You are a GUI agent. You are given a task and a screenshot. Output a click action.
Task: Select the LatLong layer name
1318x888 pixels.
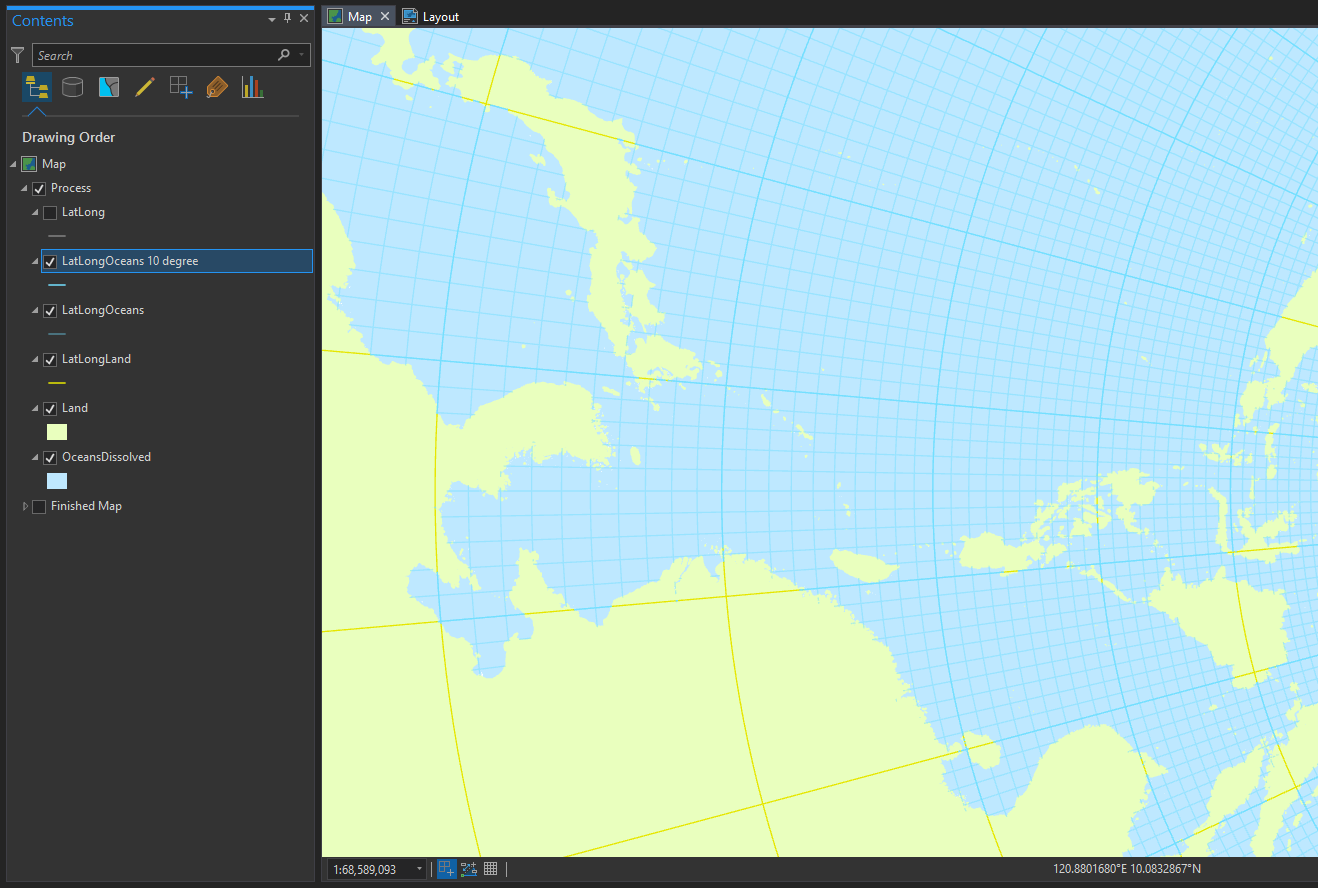pos(83,212)
